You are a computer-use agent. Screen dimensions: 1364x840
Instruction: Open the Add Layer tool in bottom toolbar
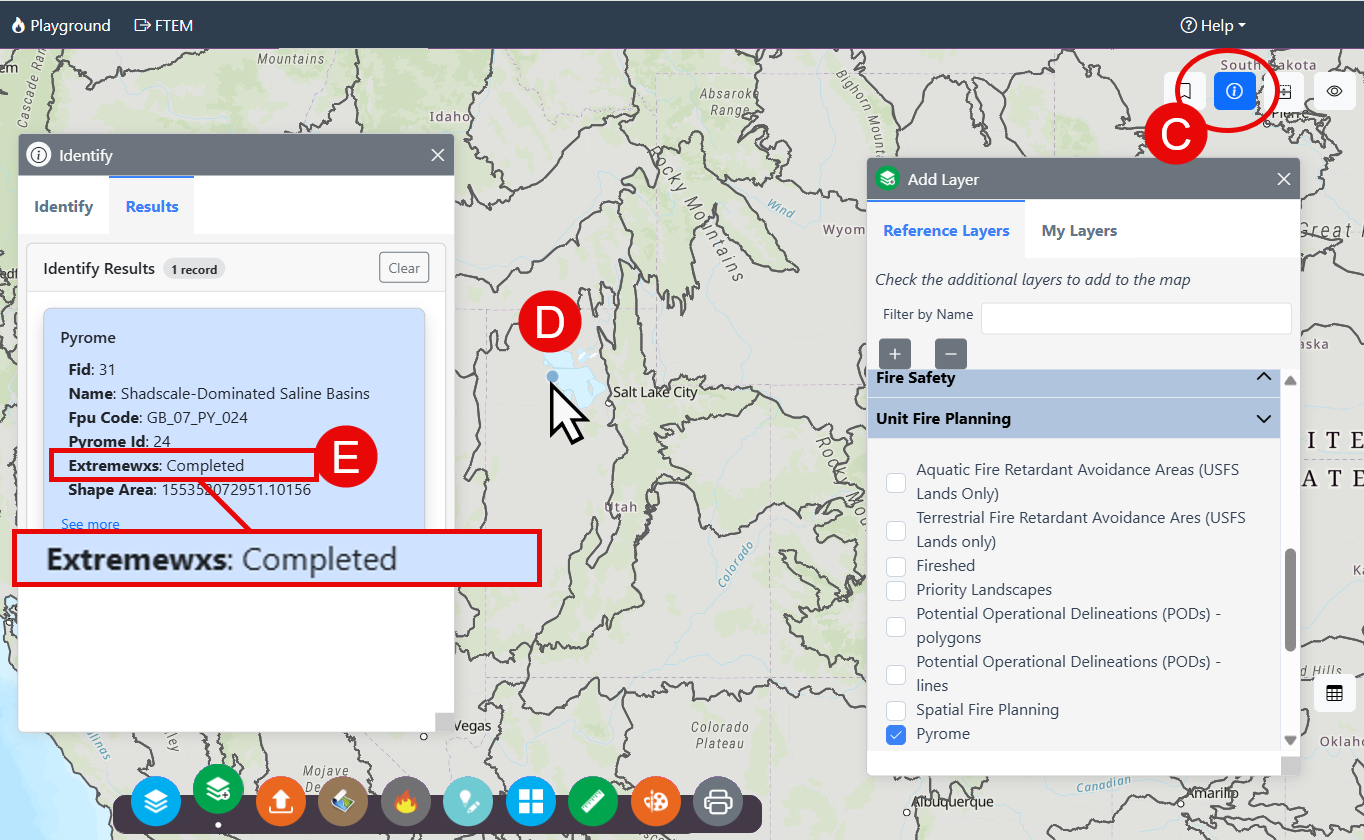218,791
